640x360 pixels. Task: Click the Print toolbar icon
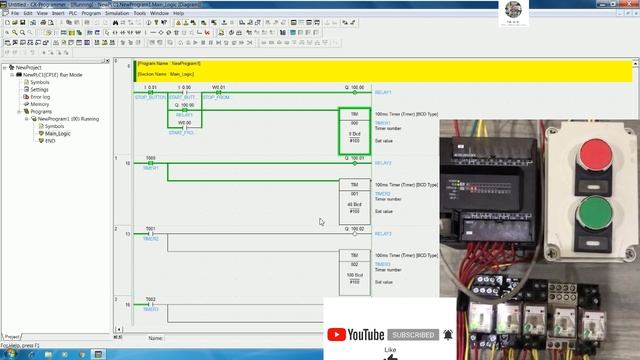click(x=43, y=22)
